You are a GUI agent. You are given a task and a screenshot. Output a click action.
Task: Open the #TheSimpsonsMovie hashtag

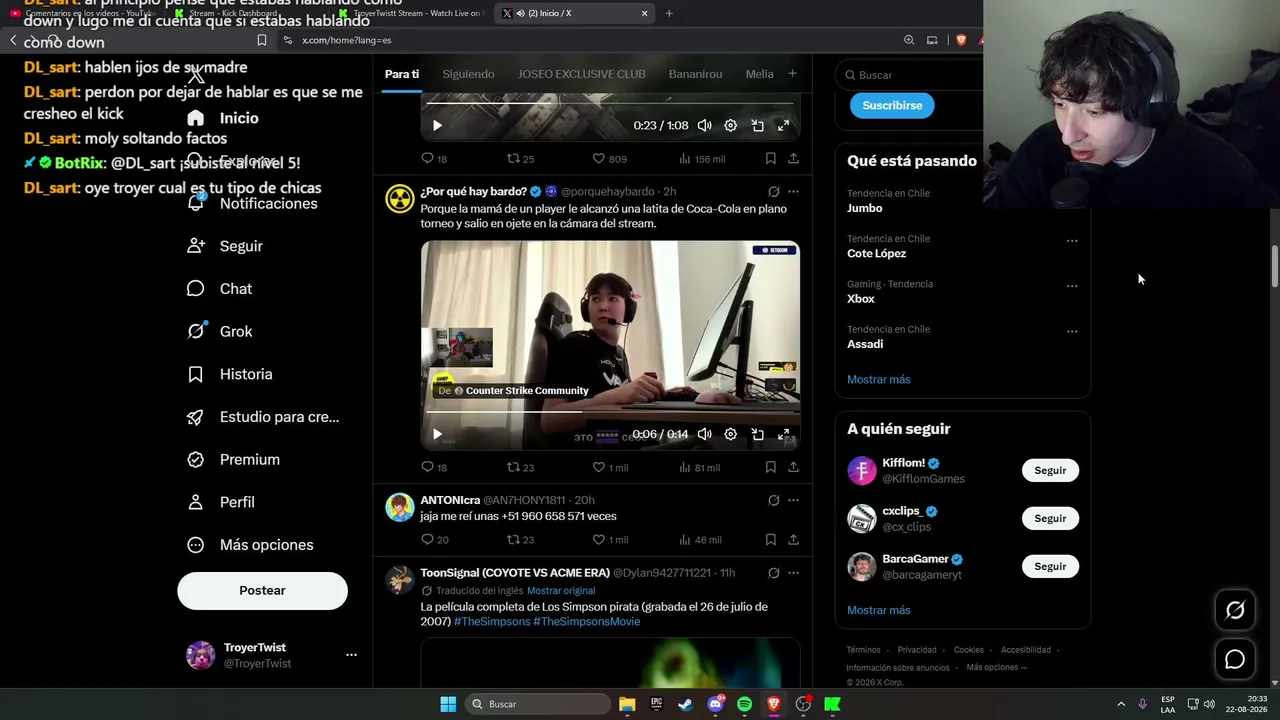point(586,621)
